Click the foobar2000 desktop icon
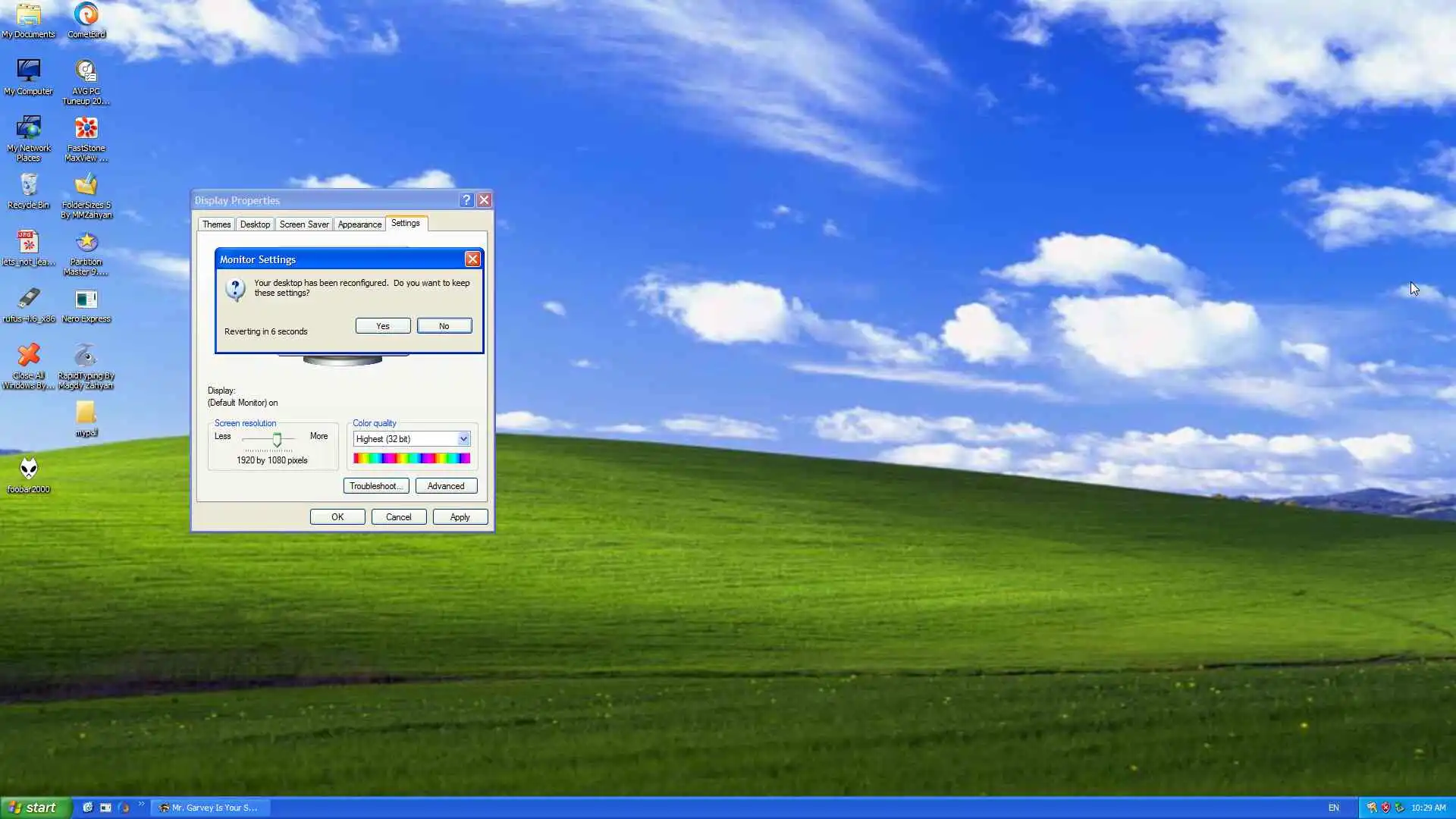 click(28, 469)
